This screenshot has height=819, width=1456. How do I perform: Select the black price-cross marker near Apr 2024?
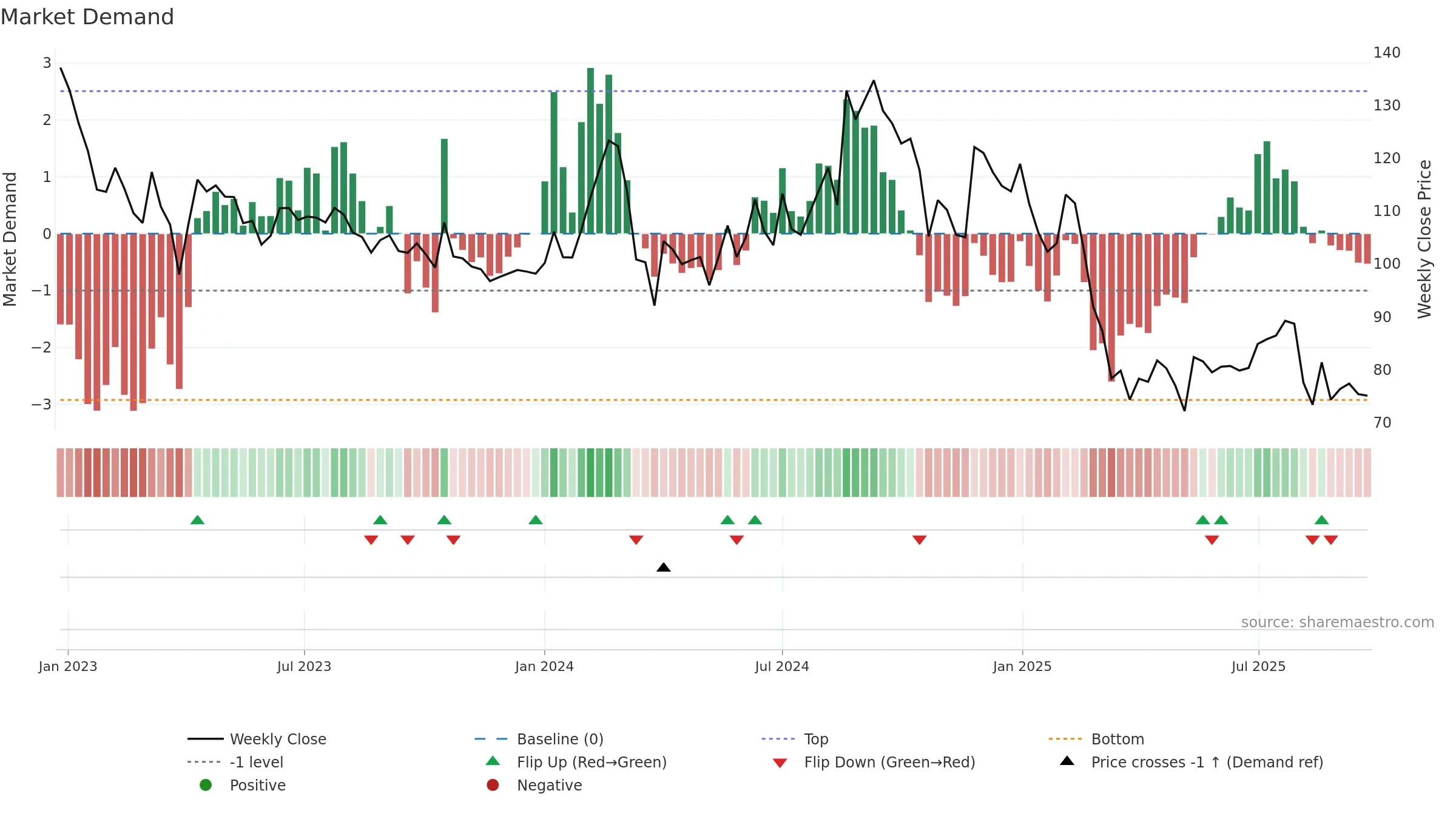664,567
